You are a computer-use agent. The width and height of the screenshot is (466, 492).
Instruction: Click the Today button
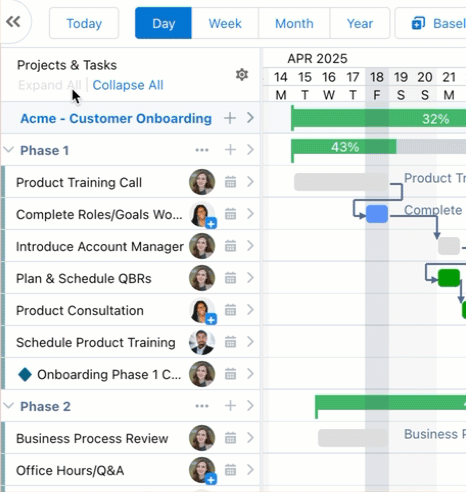pos(84,23)
